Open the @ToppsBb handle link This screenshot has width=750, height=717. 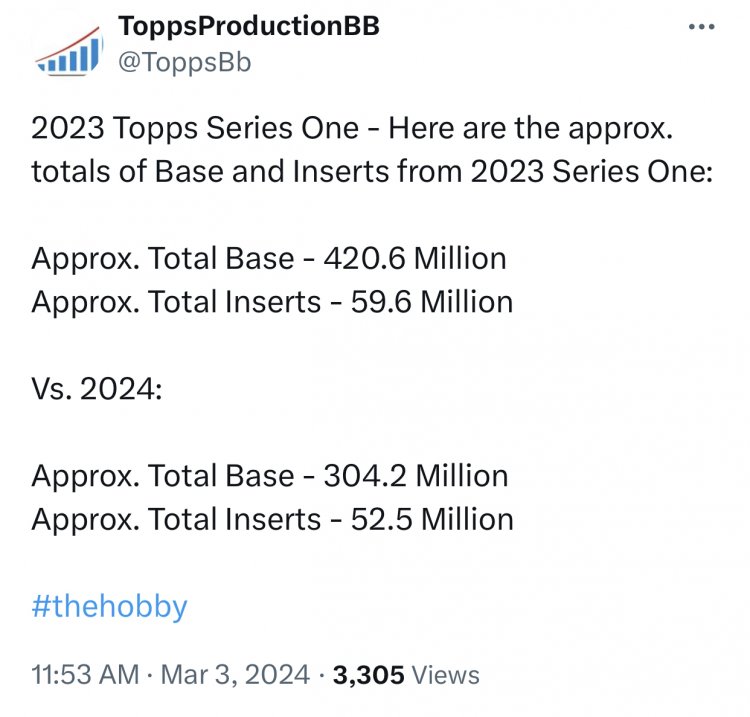click(x=184, y=63)
